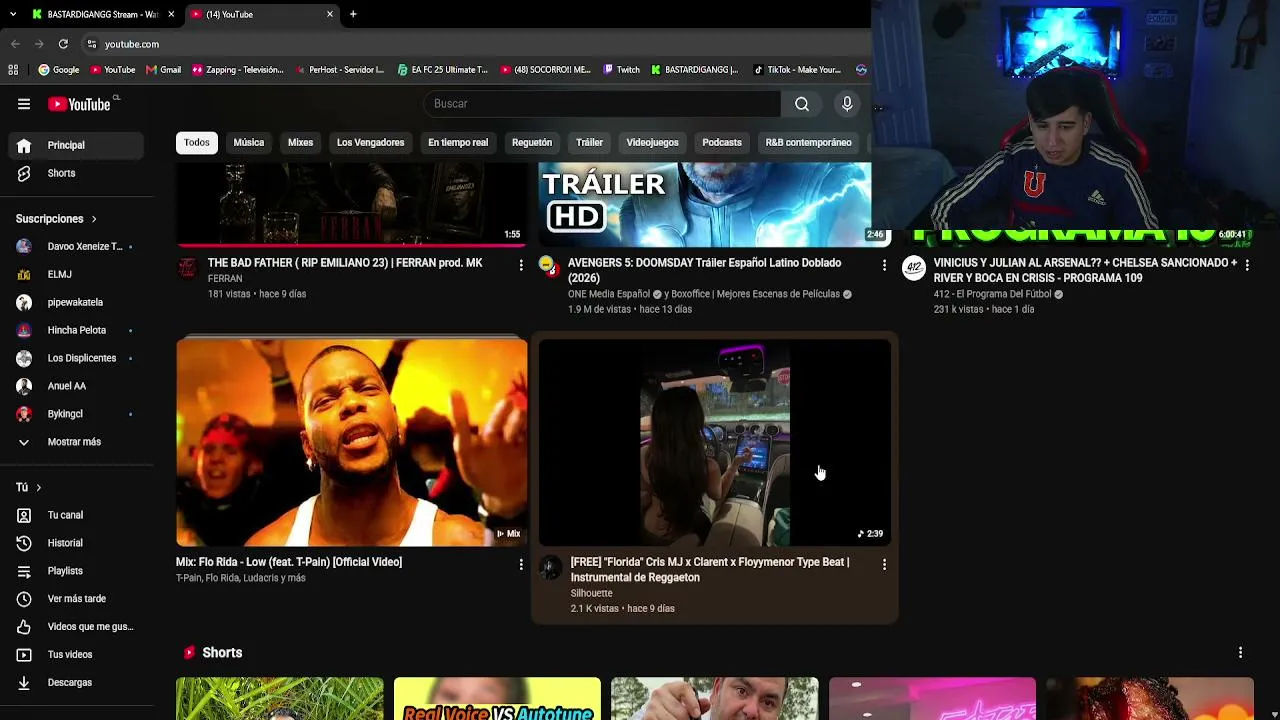
Task: Open liked videos in the sidebar
Action: coord(77,627)
